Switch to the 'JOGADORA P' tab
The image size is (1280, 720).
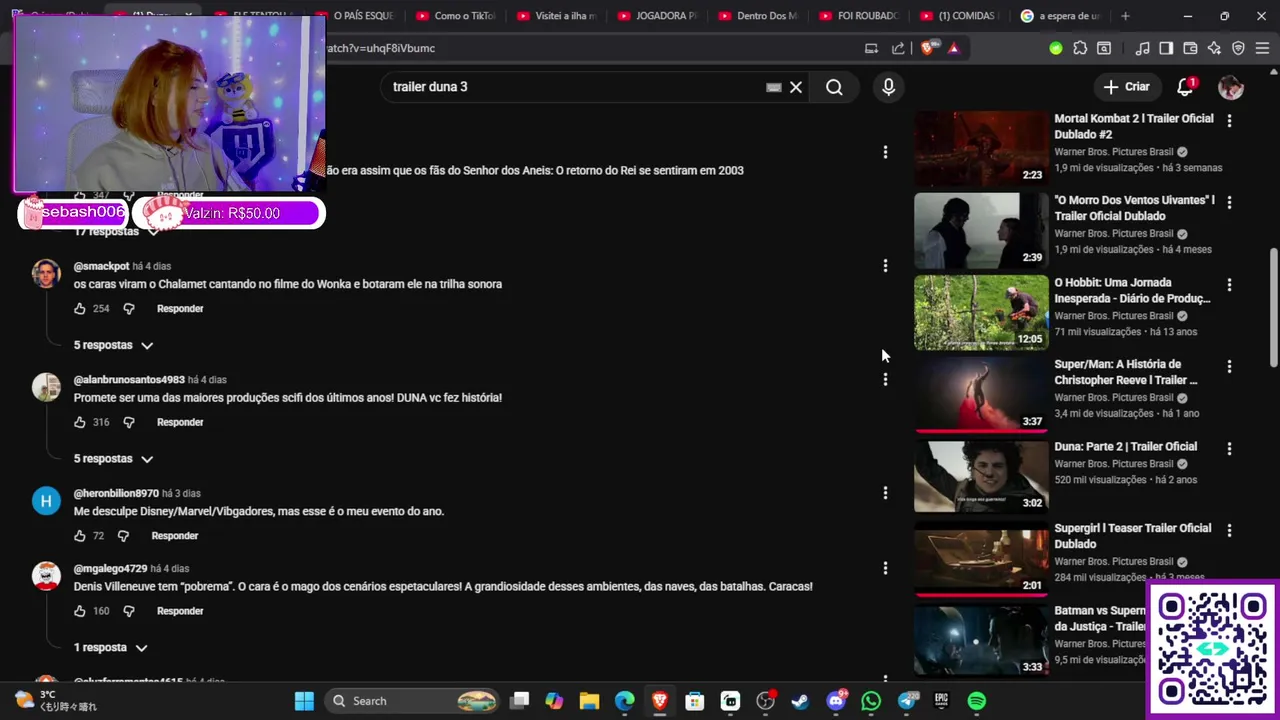tap(657, 16)
